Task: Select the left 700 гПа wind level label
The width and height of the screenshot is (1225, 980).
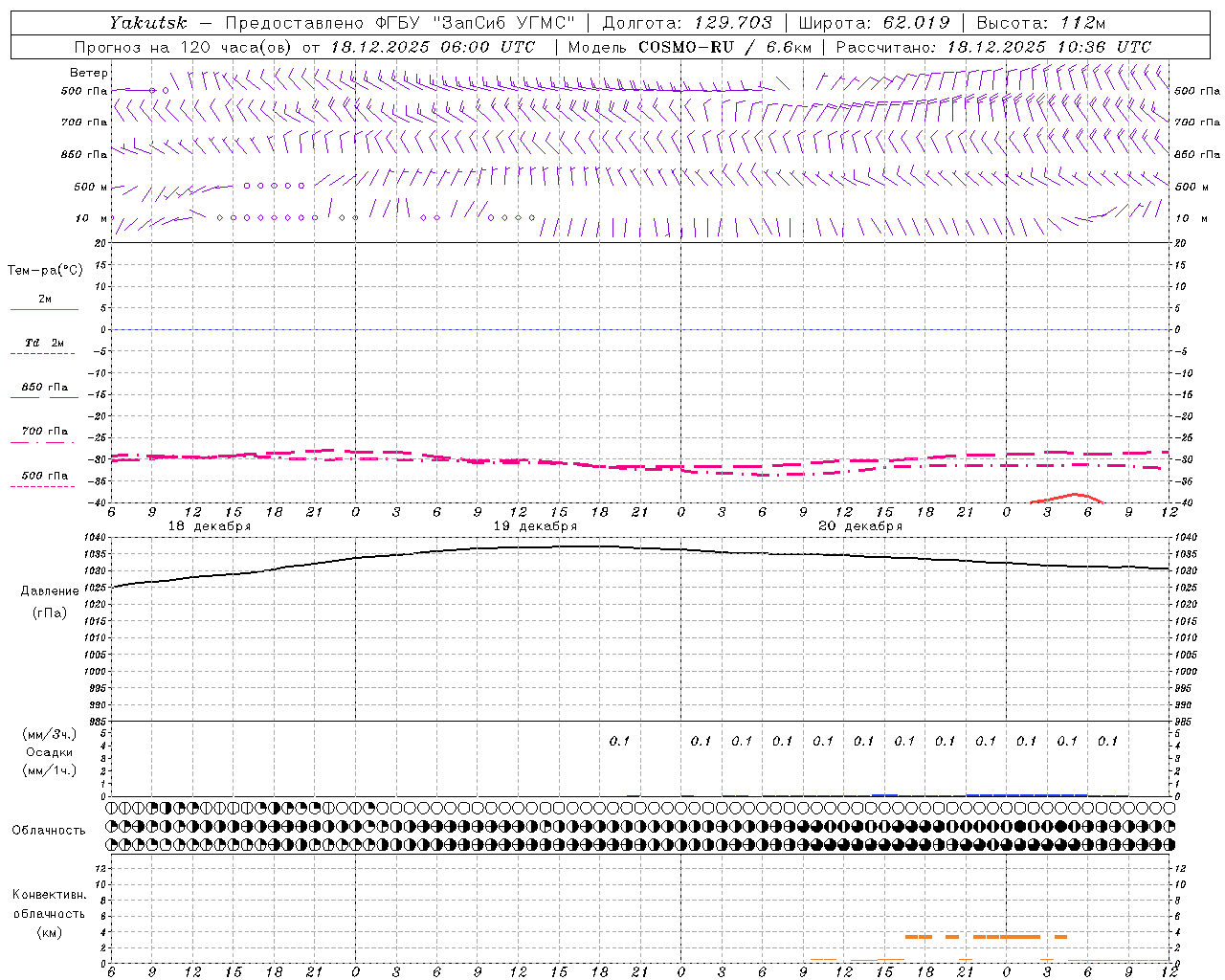Action: (x=84, y=122)
